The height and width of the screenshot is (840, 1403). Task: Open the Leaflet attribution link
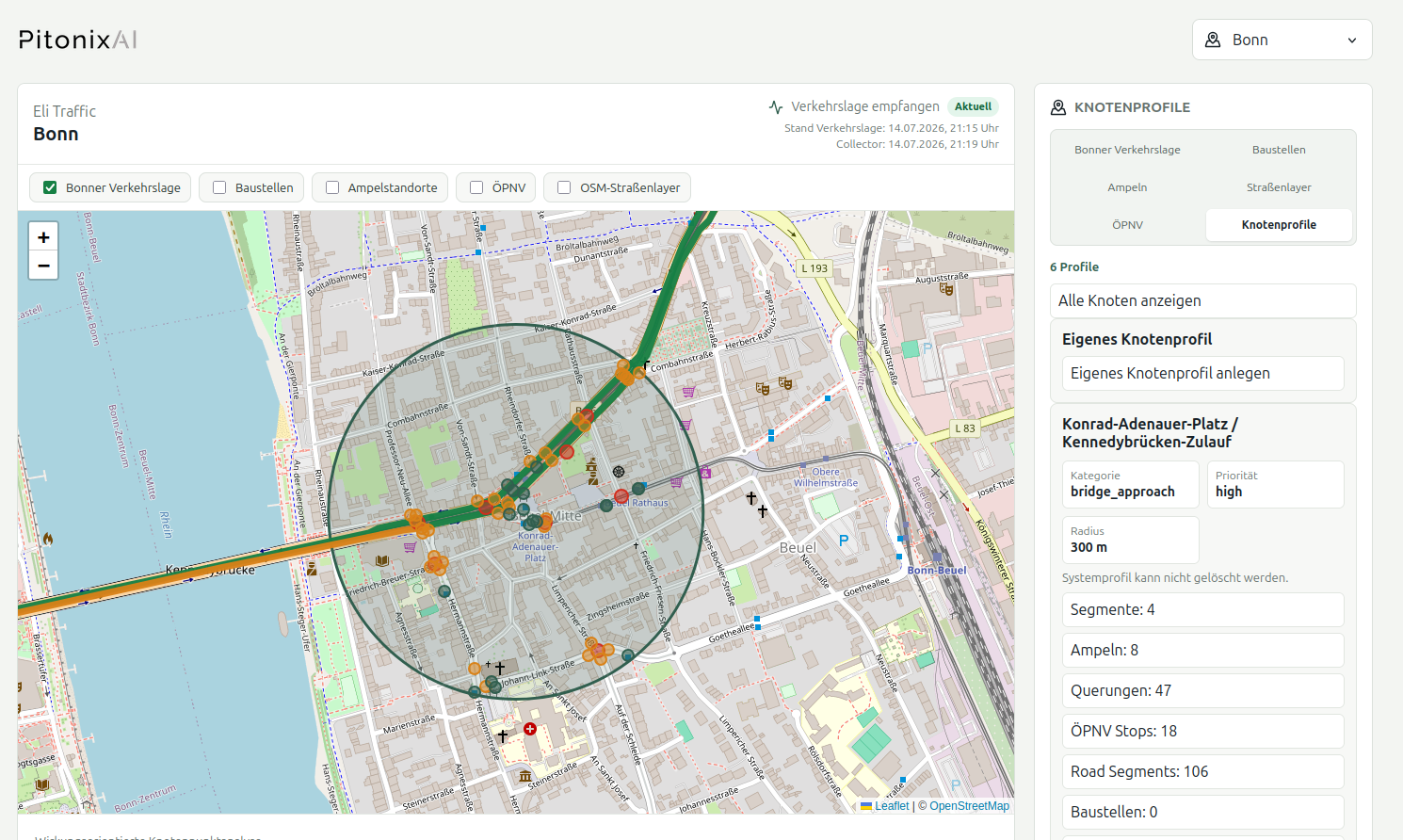(885, 806)
